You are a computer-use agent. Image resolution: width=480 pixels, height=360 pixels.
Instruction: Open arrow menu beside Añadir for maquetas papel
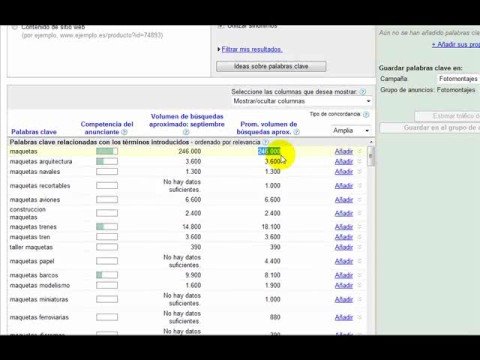[359, 261]
